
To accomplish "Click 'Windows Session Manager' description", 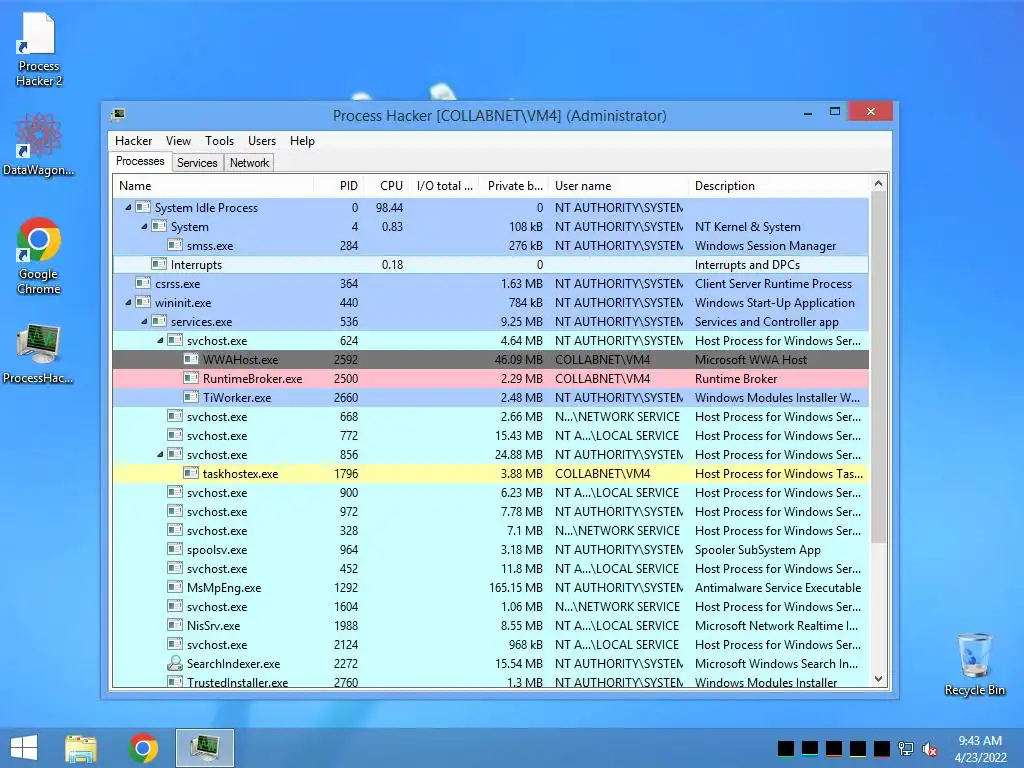I will pos(765,246).
